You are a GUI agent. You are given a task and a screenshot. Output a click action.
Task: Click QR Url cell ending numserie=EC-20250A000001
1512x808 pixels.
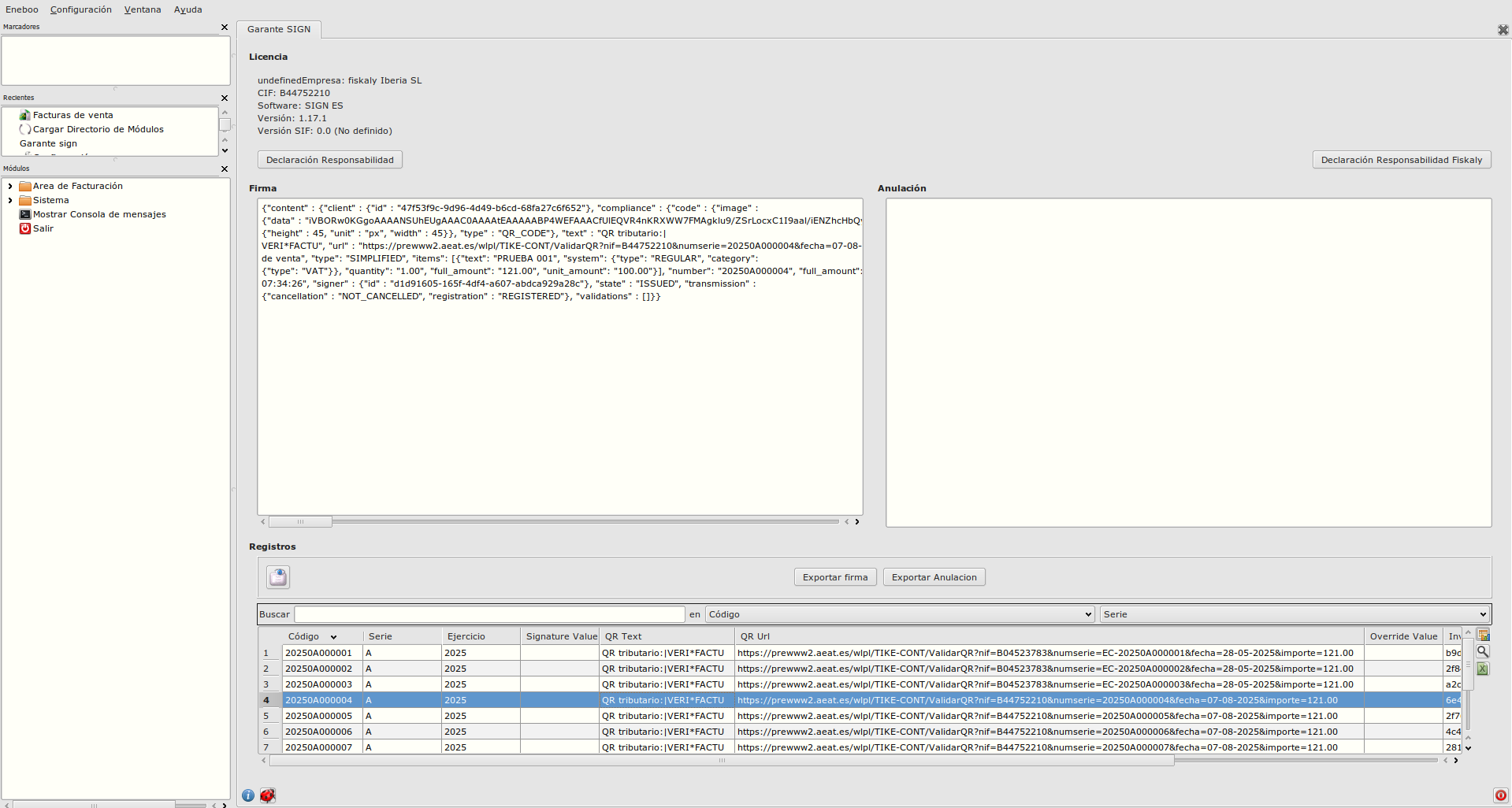pos(1049,653)
